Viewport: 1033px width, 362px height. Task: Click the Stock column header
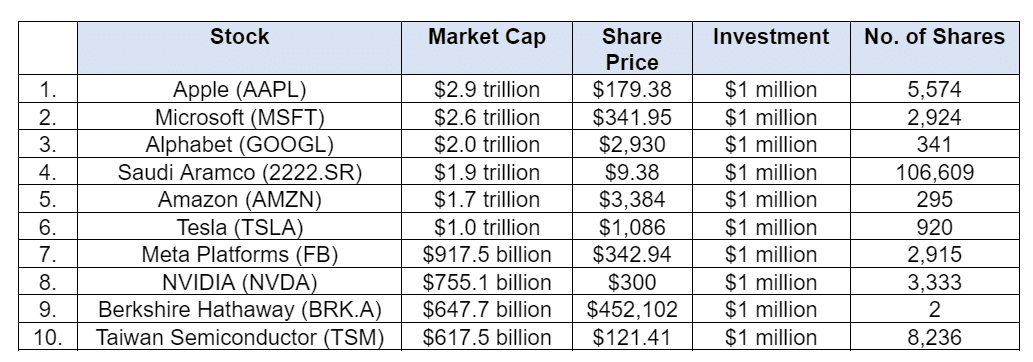pos(239,48)
